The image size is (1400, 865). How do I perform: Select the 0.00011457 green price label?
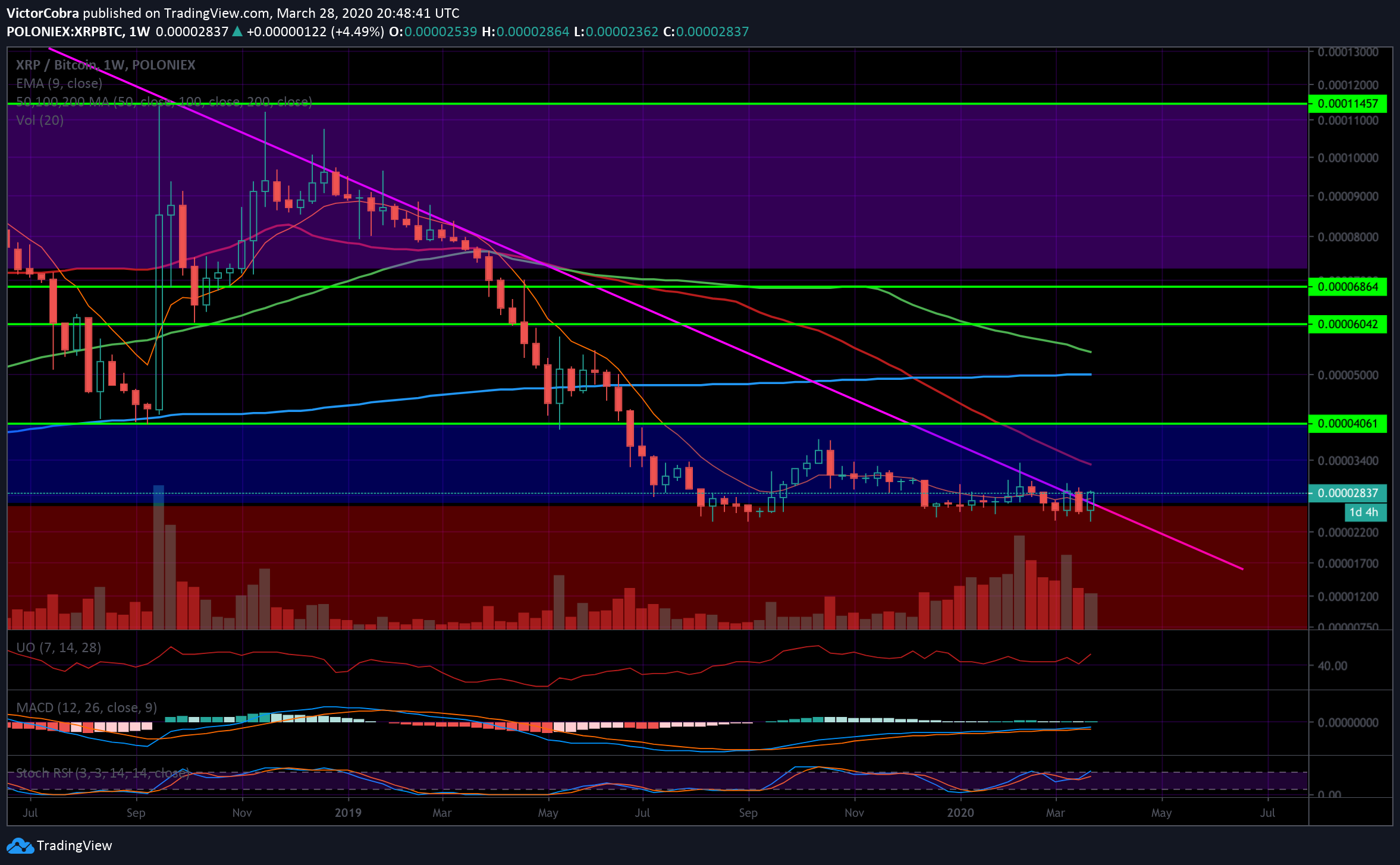1348,103
